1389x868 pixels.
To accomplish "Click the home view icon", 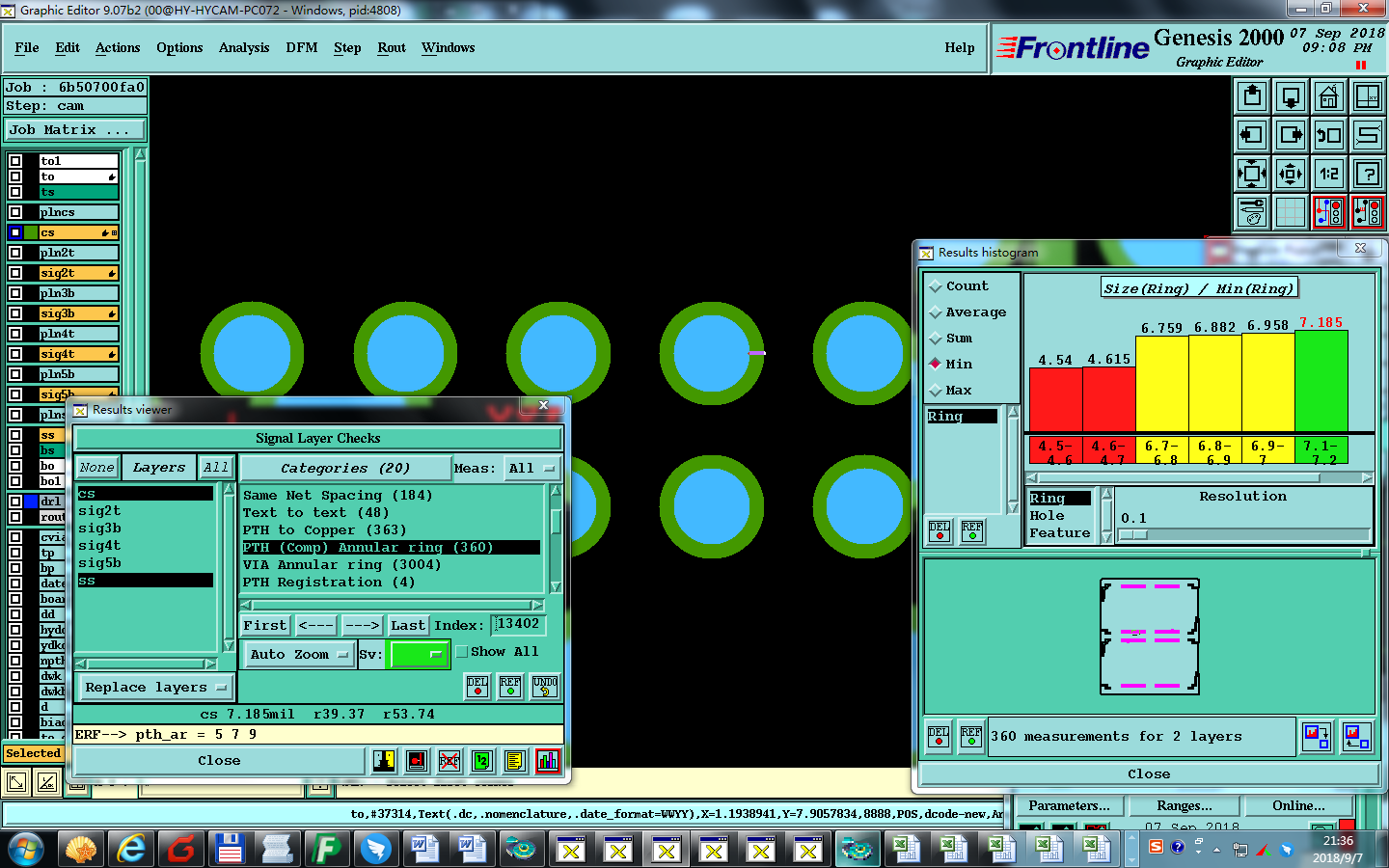I will pyautogui.click(x=1329, y=97).
